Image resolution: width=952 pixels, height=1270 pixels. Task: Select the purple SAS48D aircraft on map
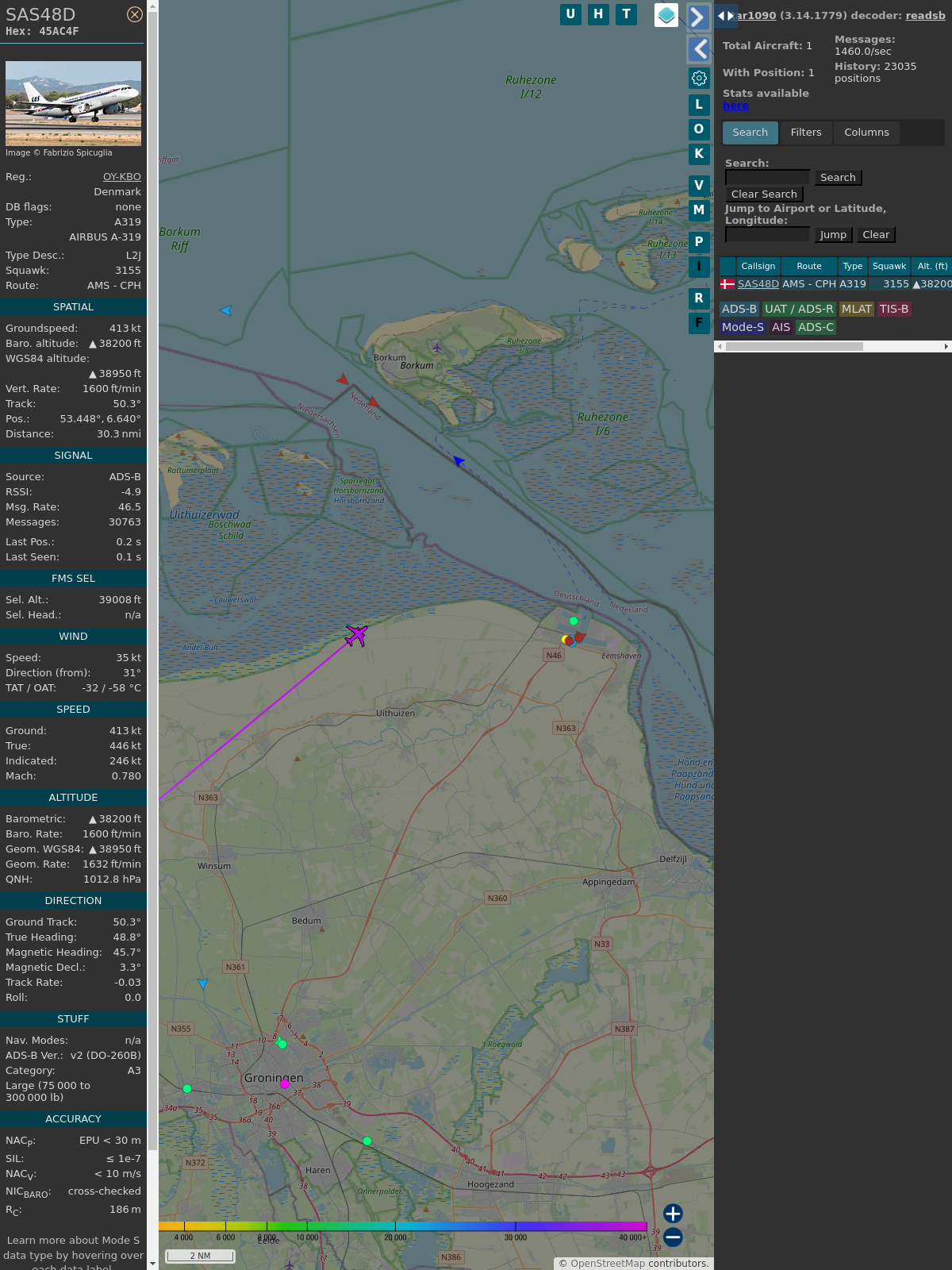356,635
